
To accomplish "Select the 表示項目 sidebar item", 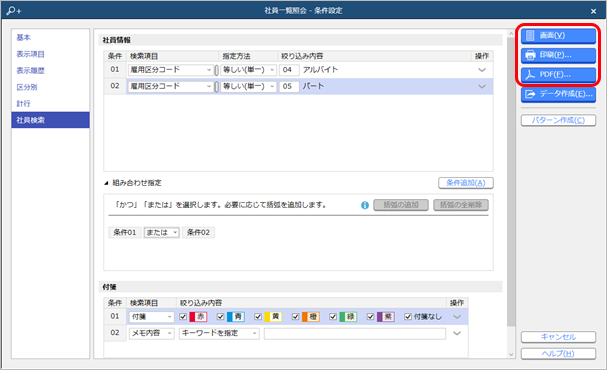I will coord(50,54).
